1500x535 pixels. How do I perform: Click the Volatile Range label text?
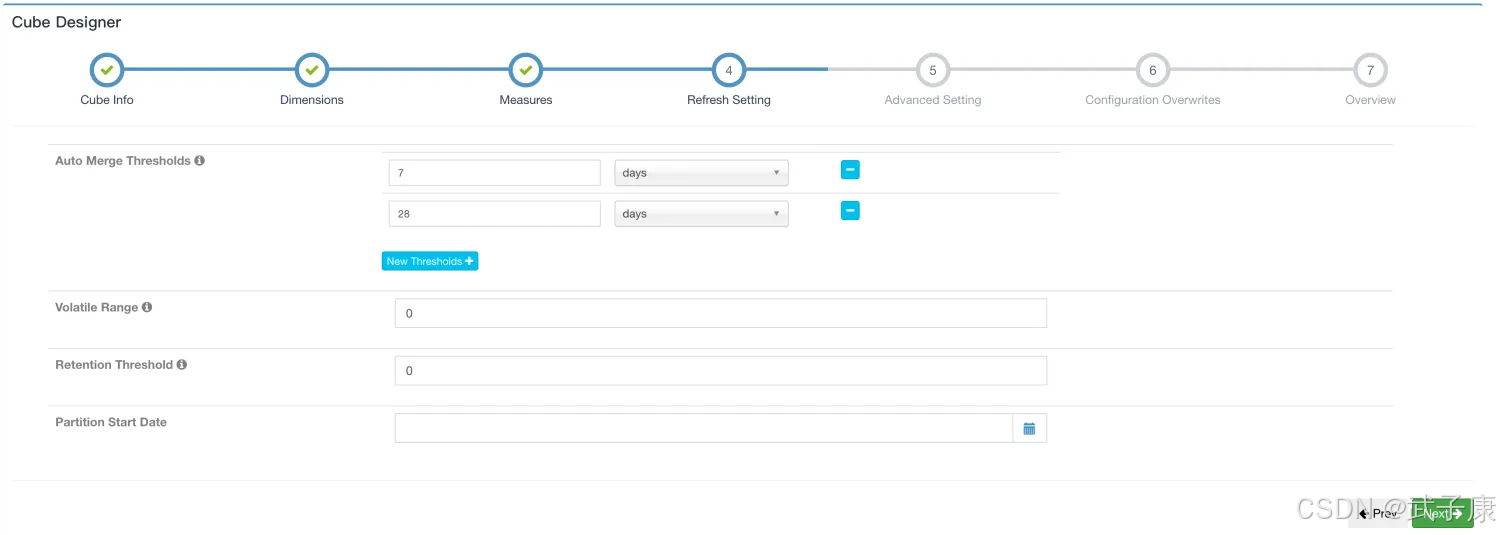(x=97, y=307)
